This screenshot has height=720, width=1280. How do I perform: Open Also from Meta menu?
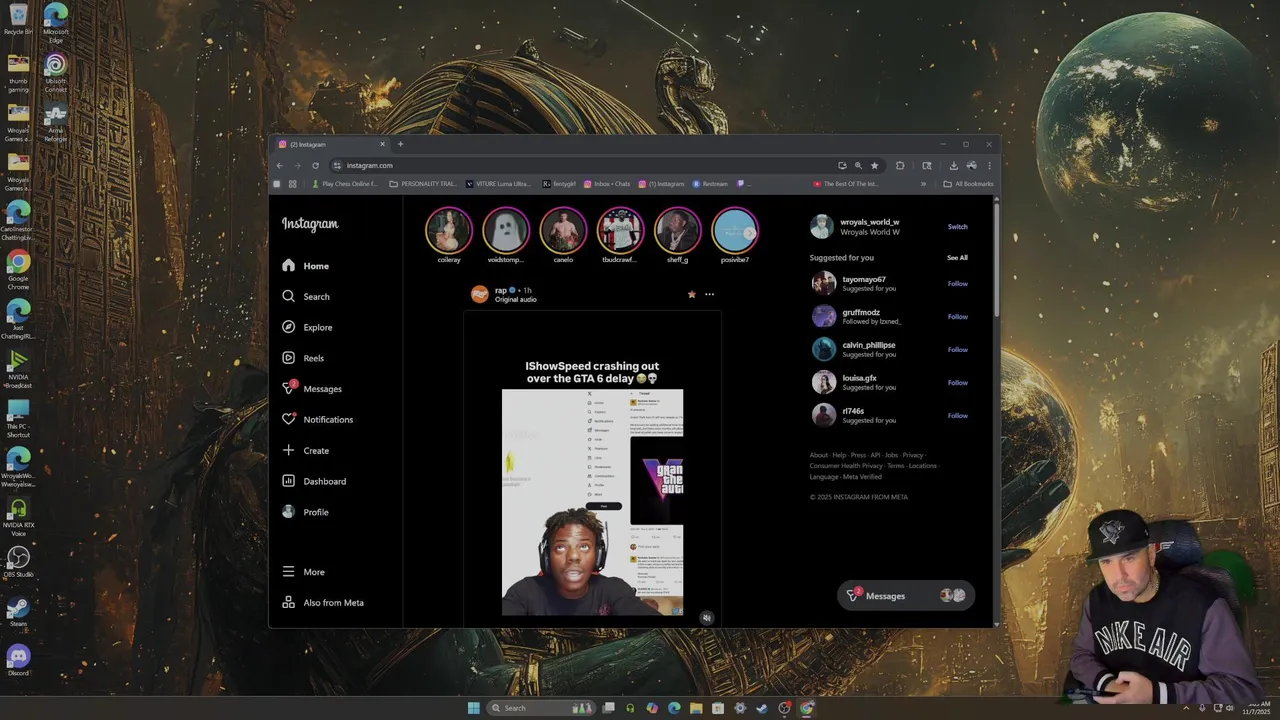click(323, 603)
